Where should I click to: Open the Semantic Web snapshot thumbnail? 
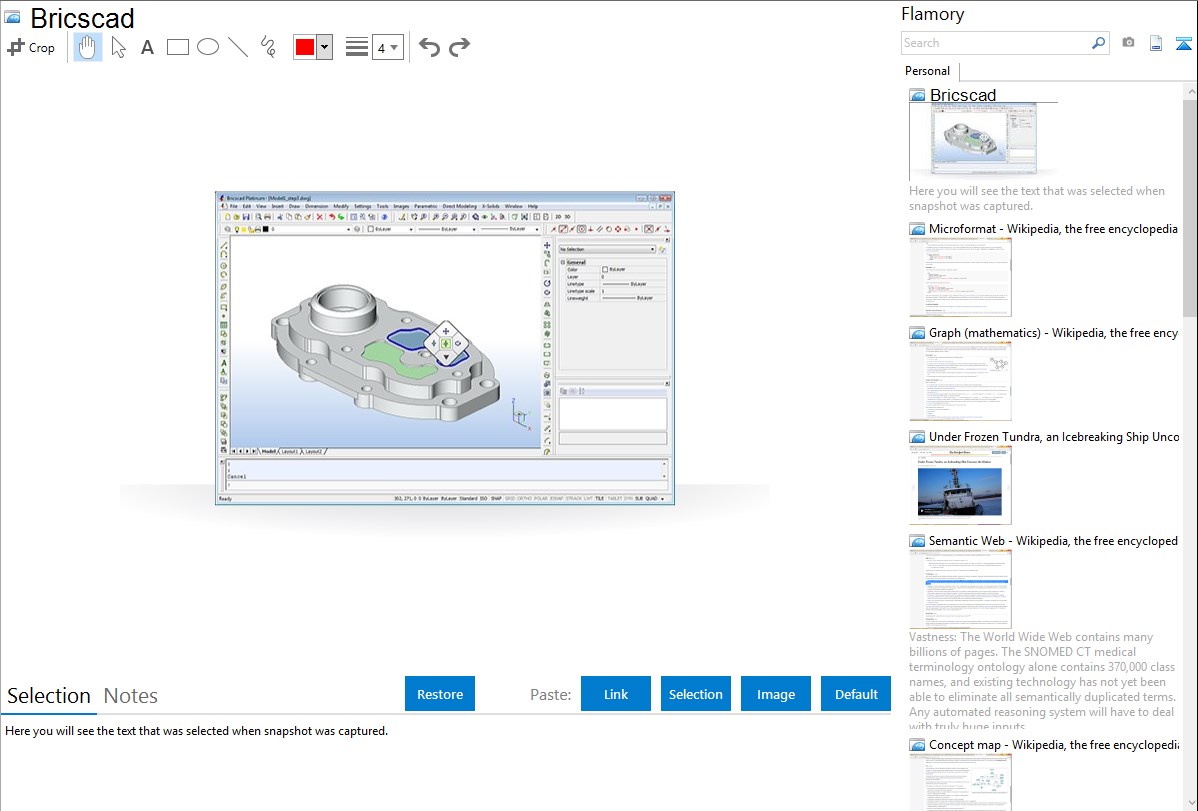click(x=960, y=589)
